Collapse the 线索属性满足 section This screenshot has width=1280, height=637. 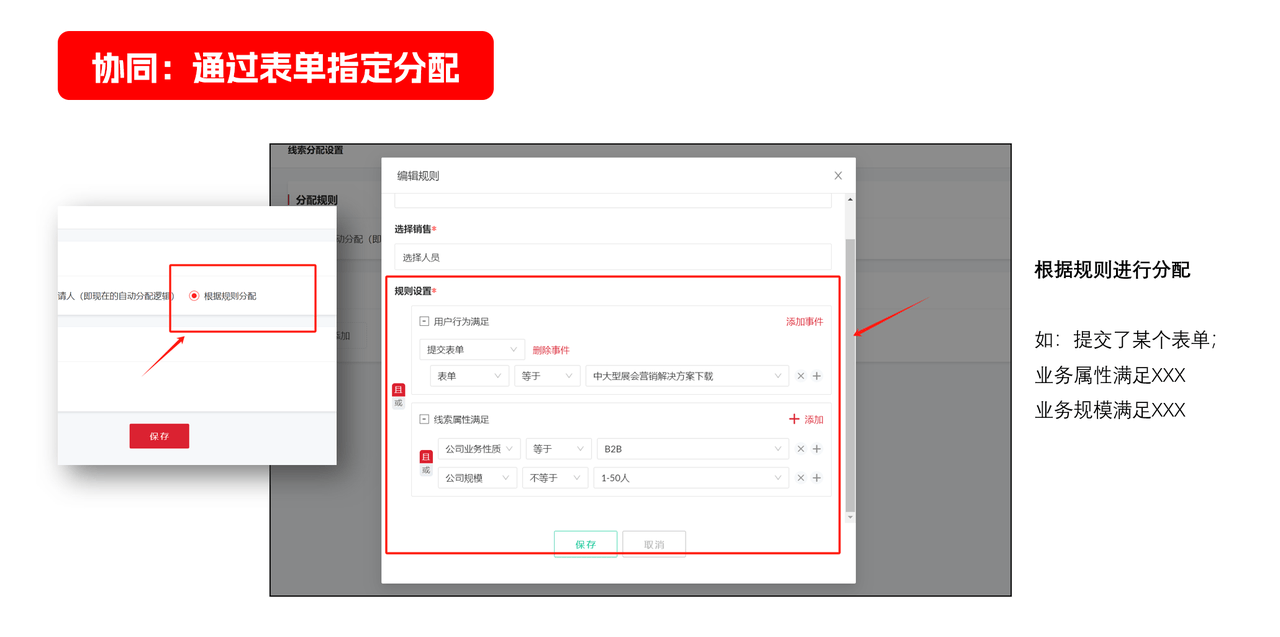(x=423, y=419)
